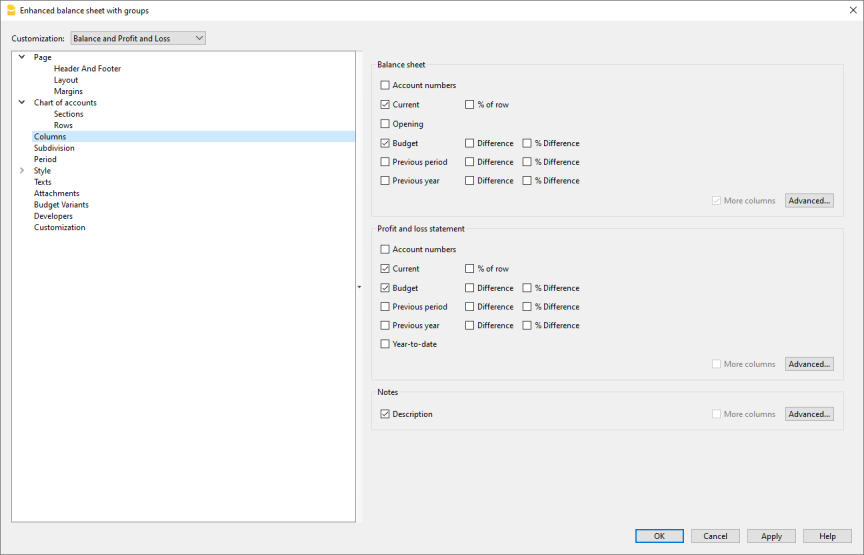Close the Enhanced balance sheet dialog
The image size is (864, 555).
click(852, 10)
